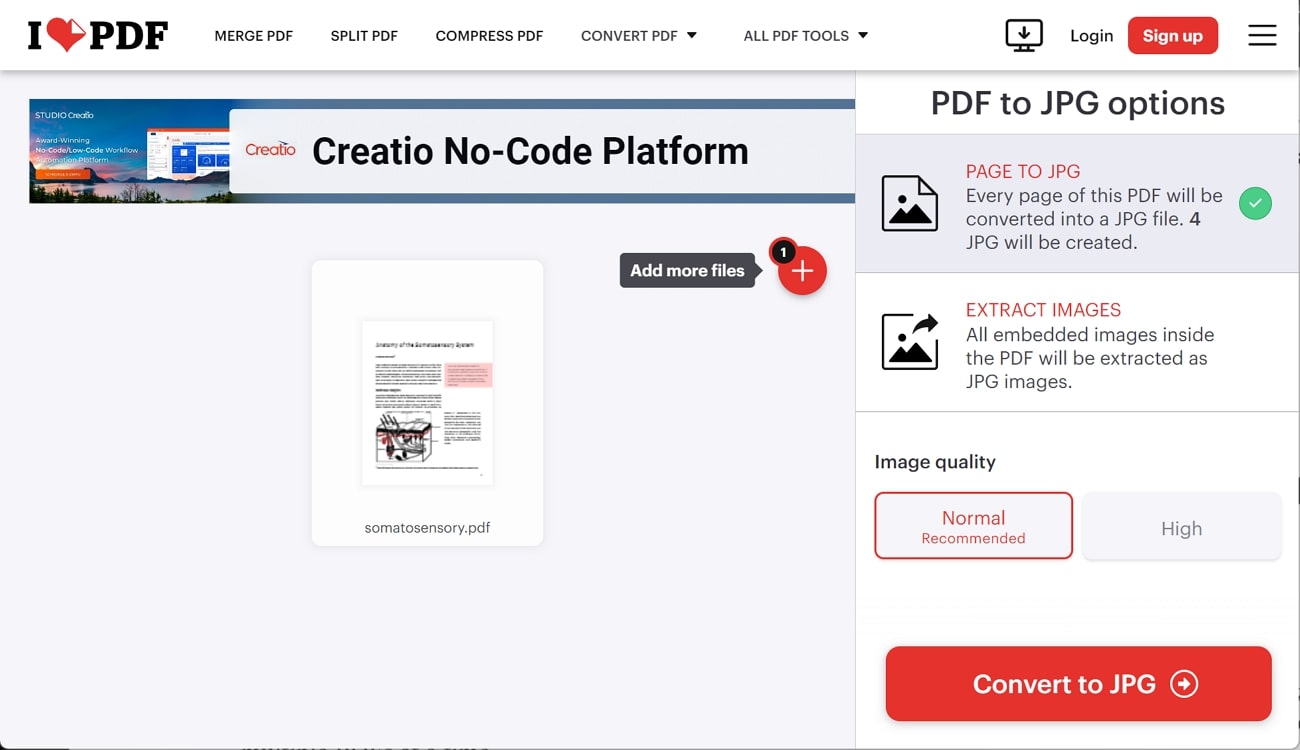1300x750 pixels.
Task: Click the Sign up button
Action: [x=1172, y=36]
